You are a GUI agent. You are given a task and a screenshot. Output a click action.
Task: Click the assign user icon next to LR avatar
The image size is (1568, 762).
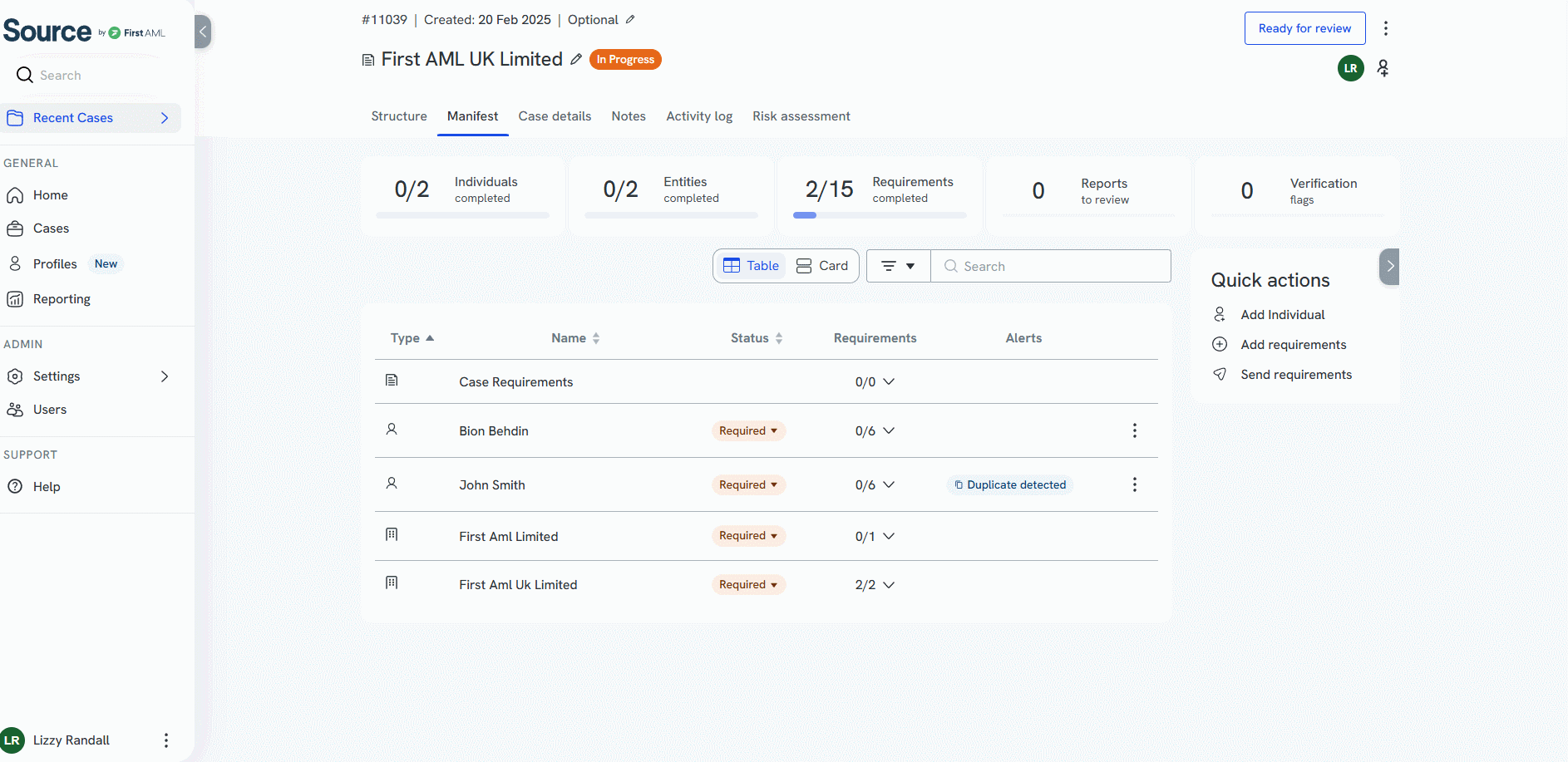1383,68
